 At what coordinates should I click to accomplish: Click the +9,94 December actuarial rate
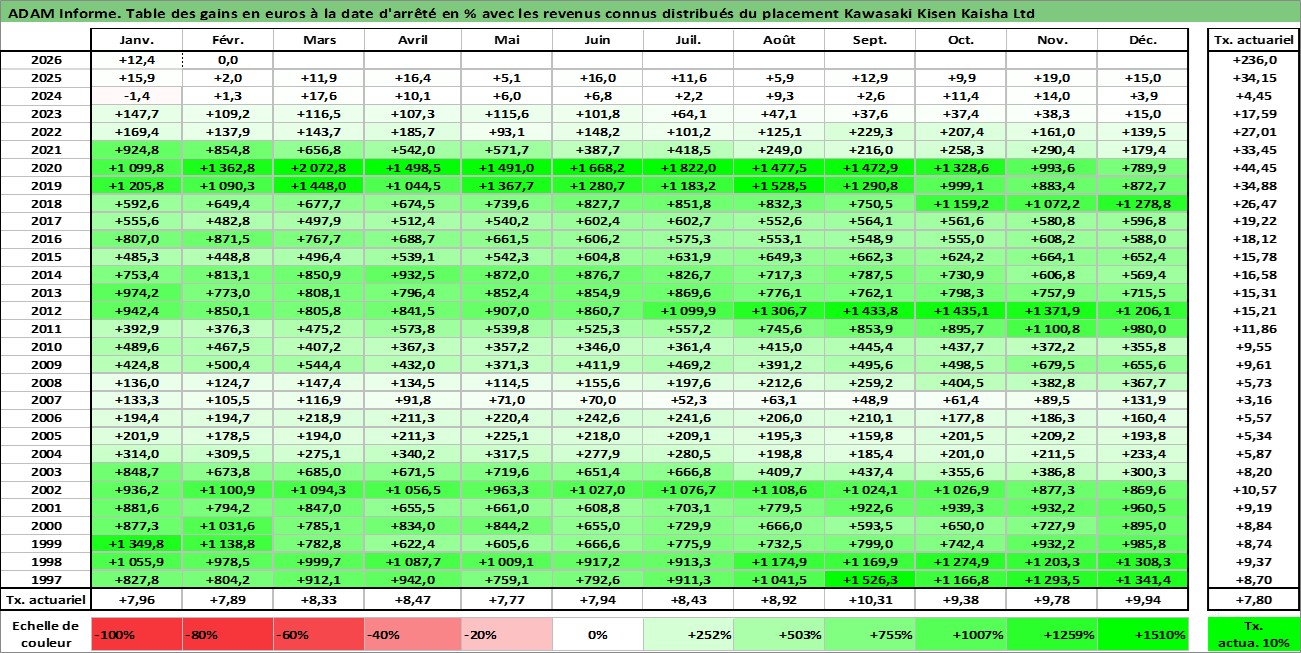coord(1143,601)
